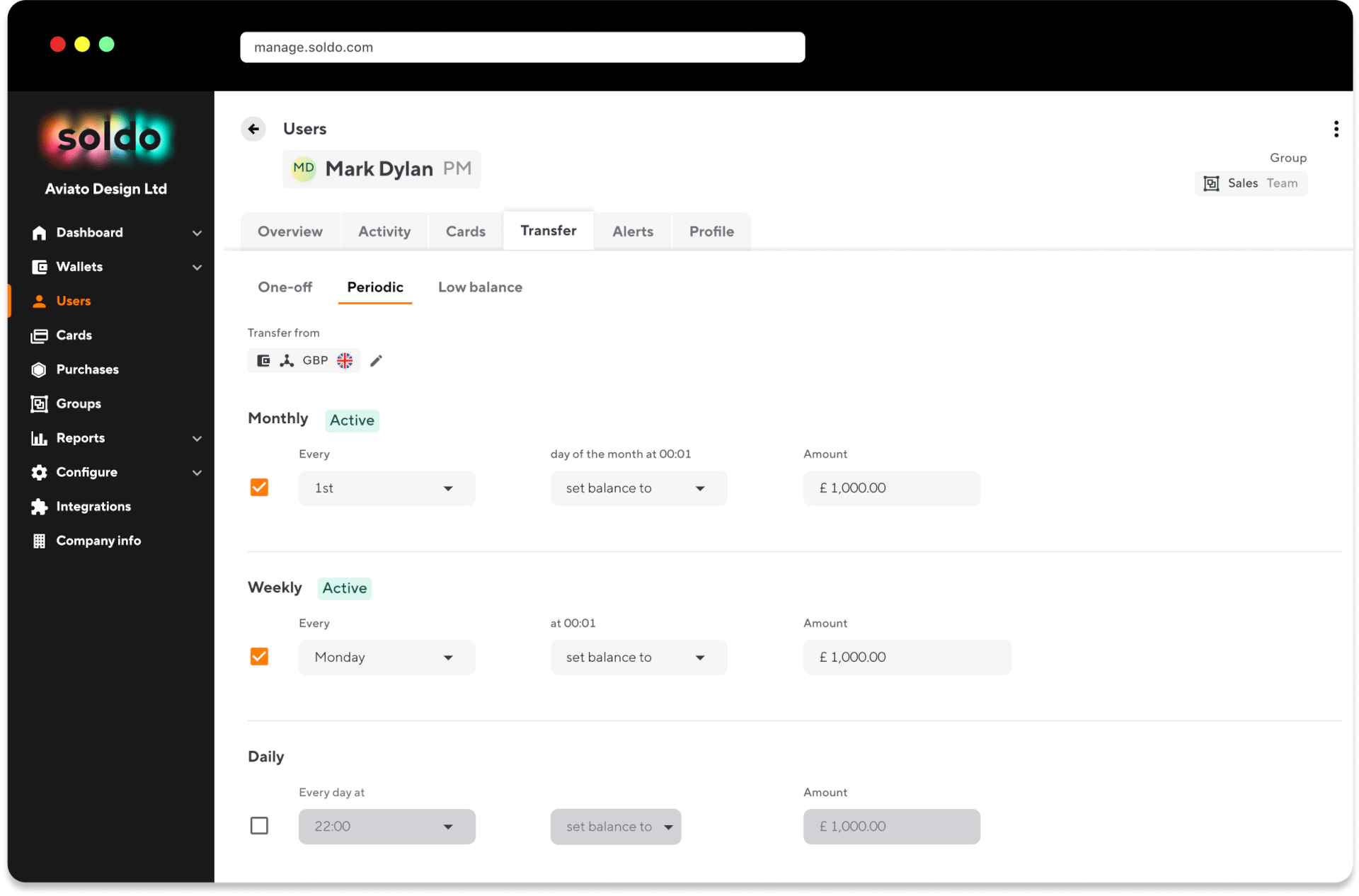Select the One-off transfer sub-tab
Screen dimensions: 1359x896
click(x=285, y=287)
